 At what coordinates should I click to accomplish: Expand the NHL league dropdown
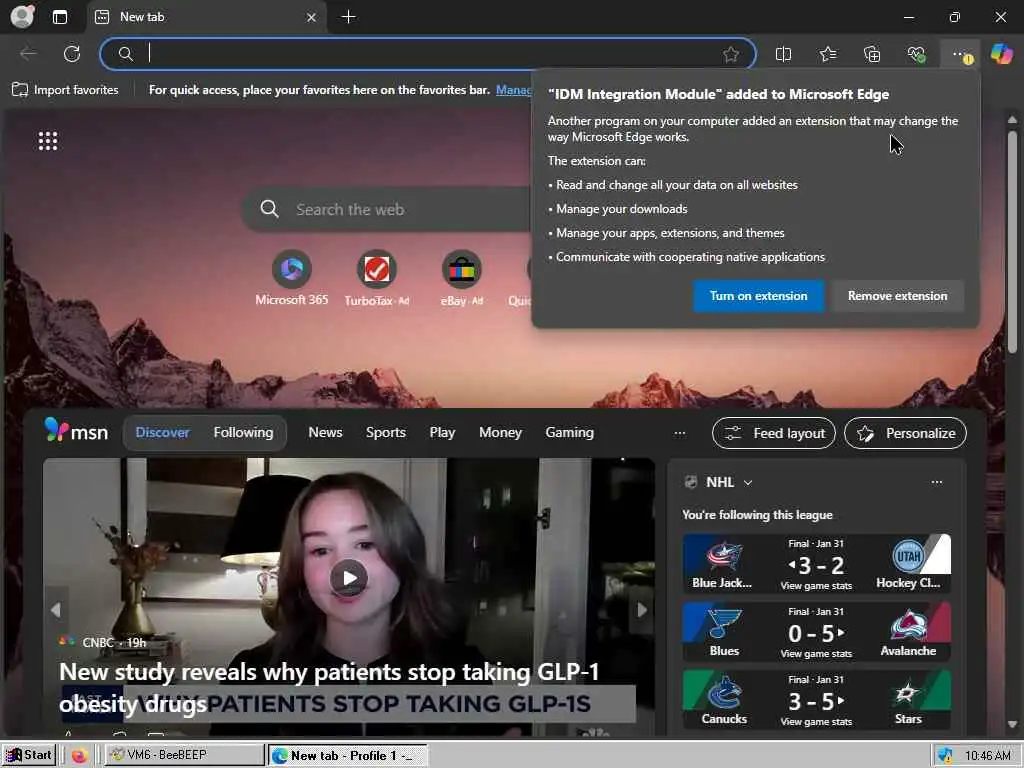pos(748,482)
